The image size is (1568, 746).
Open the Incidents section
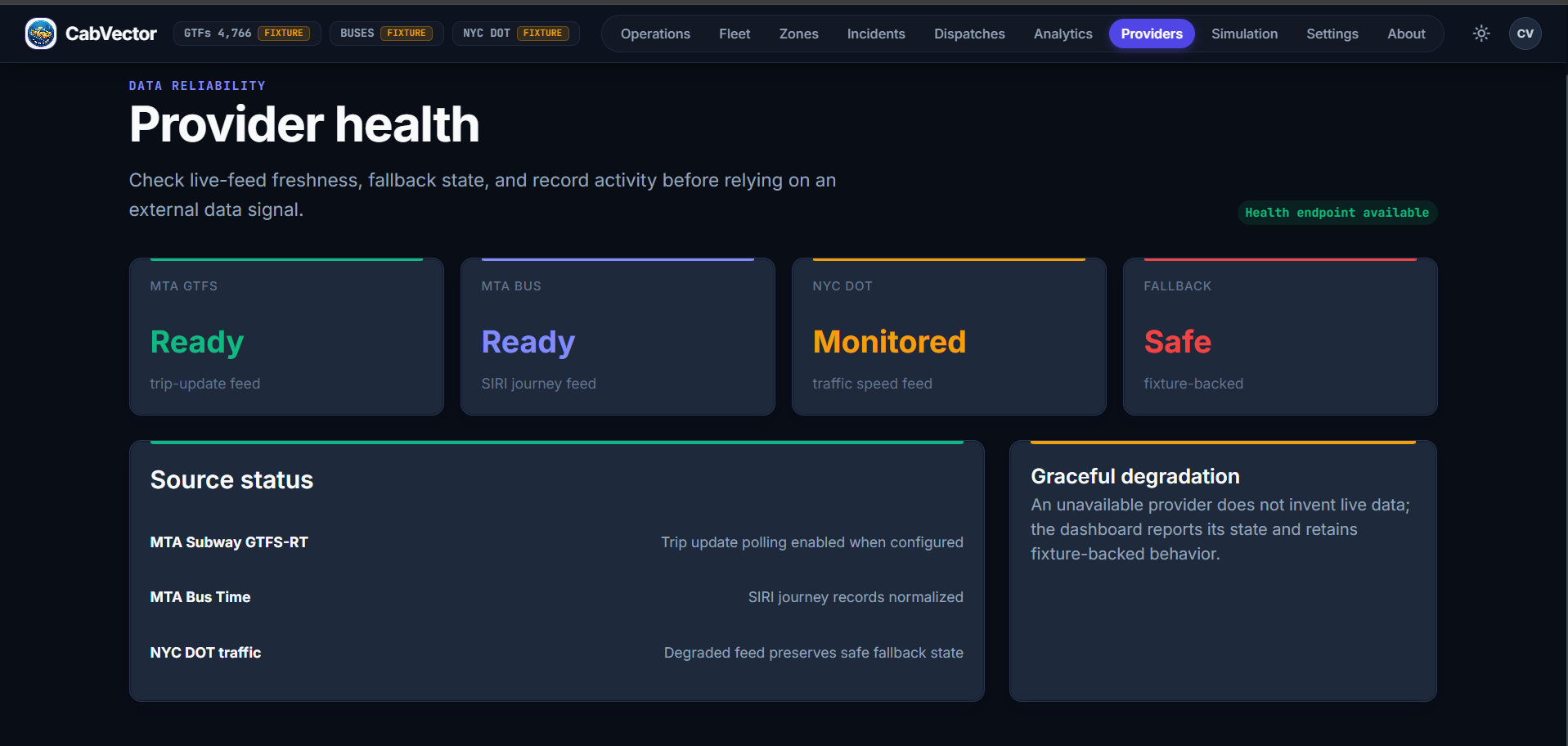pyautogui.click(x=876, y=34)
